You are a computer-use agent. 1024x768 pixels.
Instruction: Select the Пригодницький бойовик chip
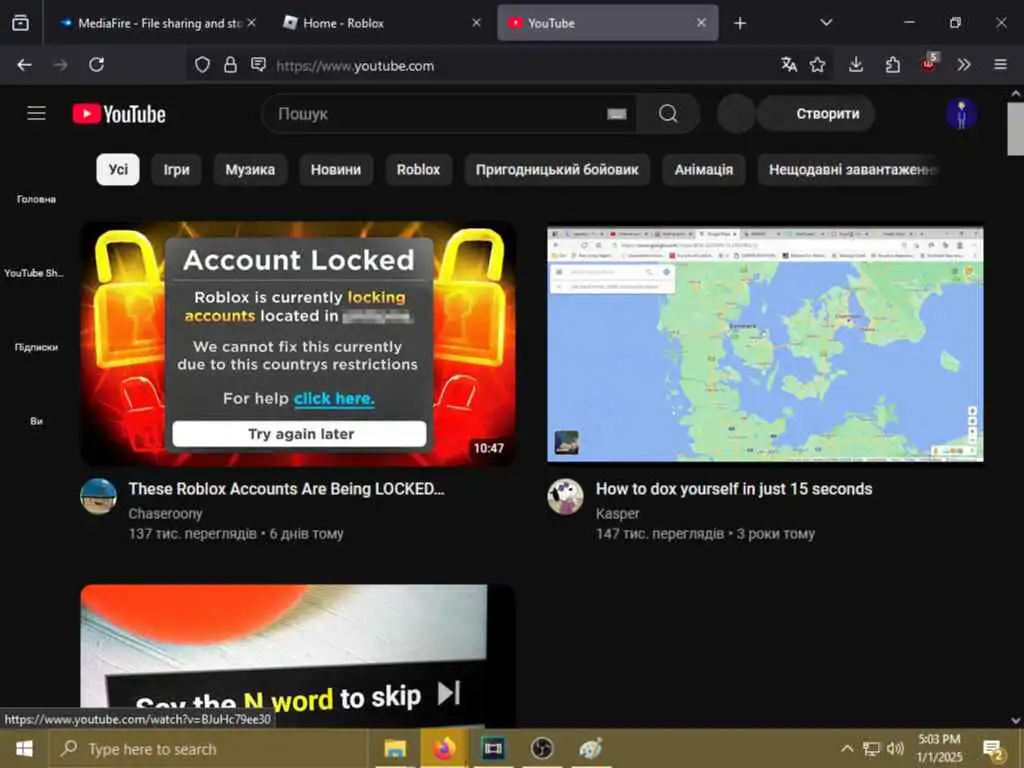point(557,170)
